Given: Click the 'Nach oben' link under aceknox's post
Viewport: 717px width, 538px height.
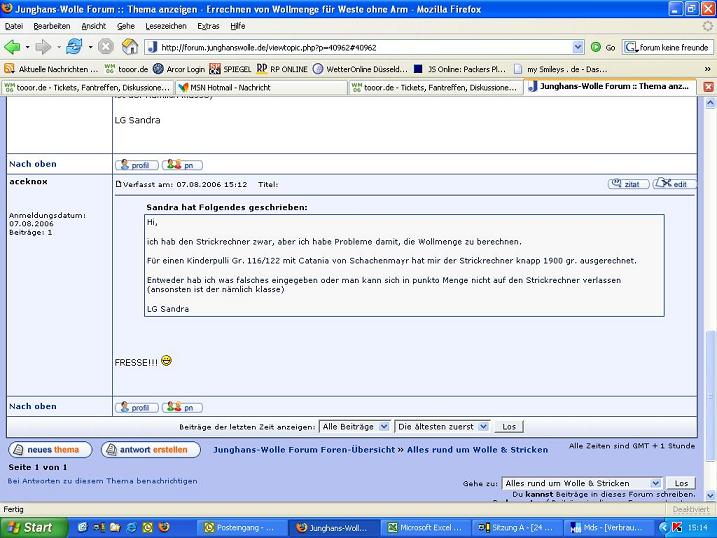Looking at the screenshot, I should click(33, 407).
